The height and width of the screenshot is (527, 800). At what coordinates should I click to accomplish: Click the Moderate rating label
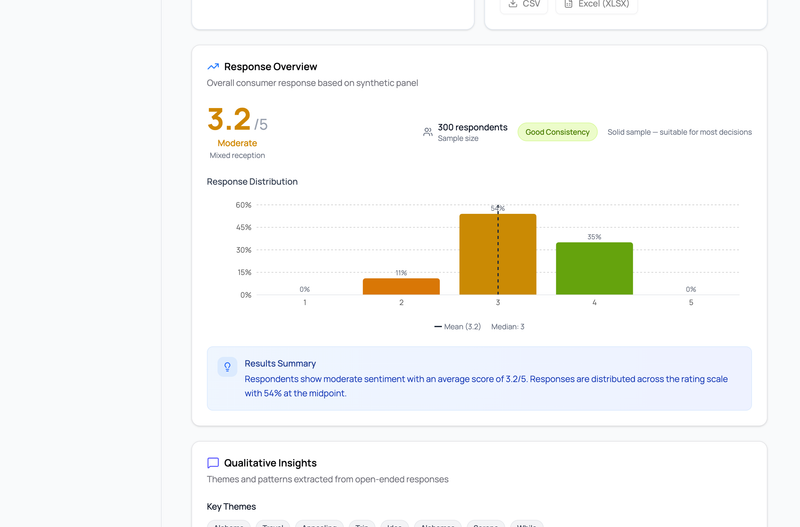click(x=237, y=143)
